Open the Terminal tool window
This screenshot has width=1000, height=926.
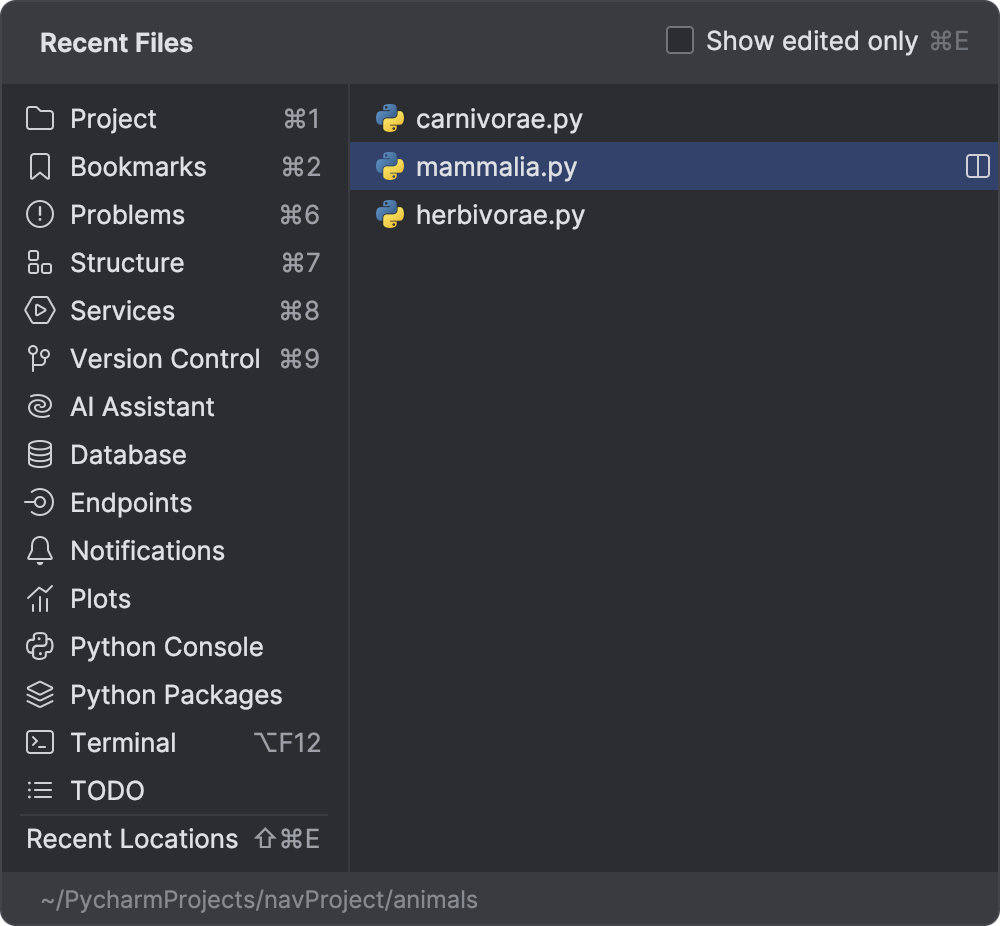pos(123,743)
